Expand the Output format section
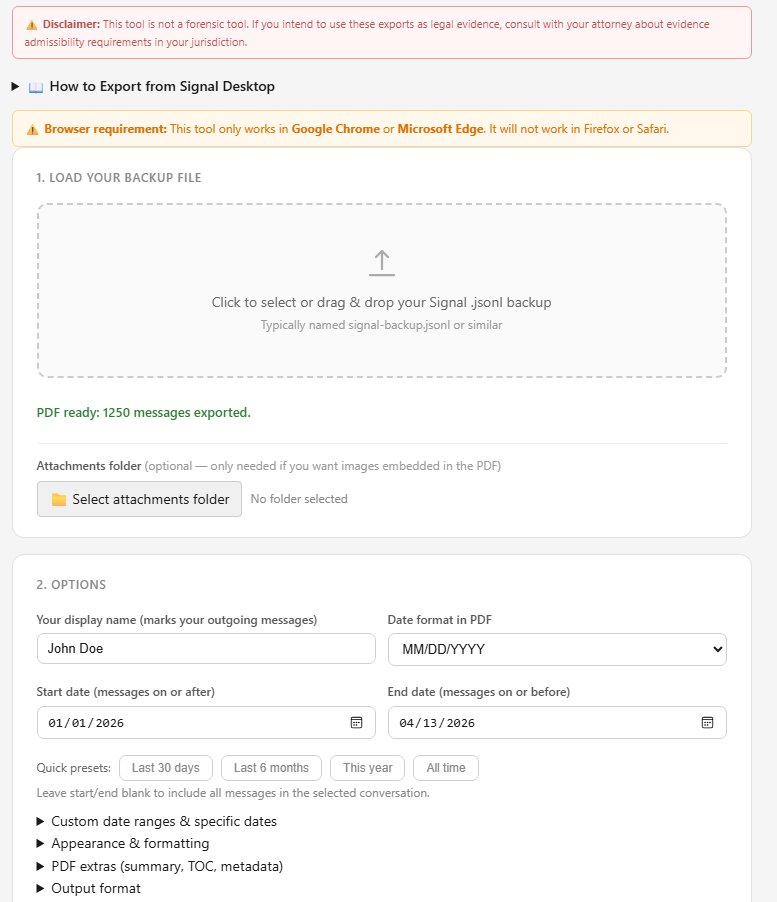 [x=95, y=888]
